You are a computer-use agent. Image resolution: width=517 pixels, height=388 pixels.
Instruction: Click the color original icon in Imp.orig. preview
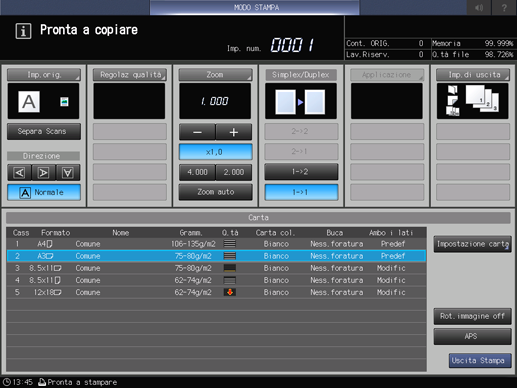[64, 101]
